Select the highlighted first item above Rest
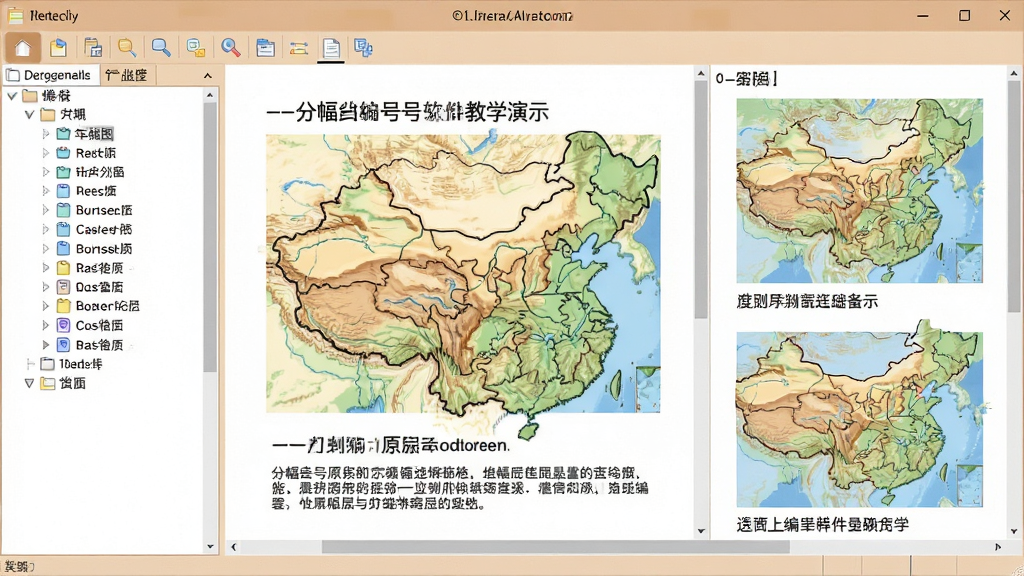 click(x=94, y=134)
